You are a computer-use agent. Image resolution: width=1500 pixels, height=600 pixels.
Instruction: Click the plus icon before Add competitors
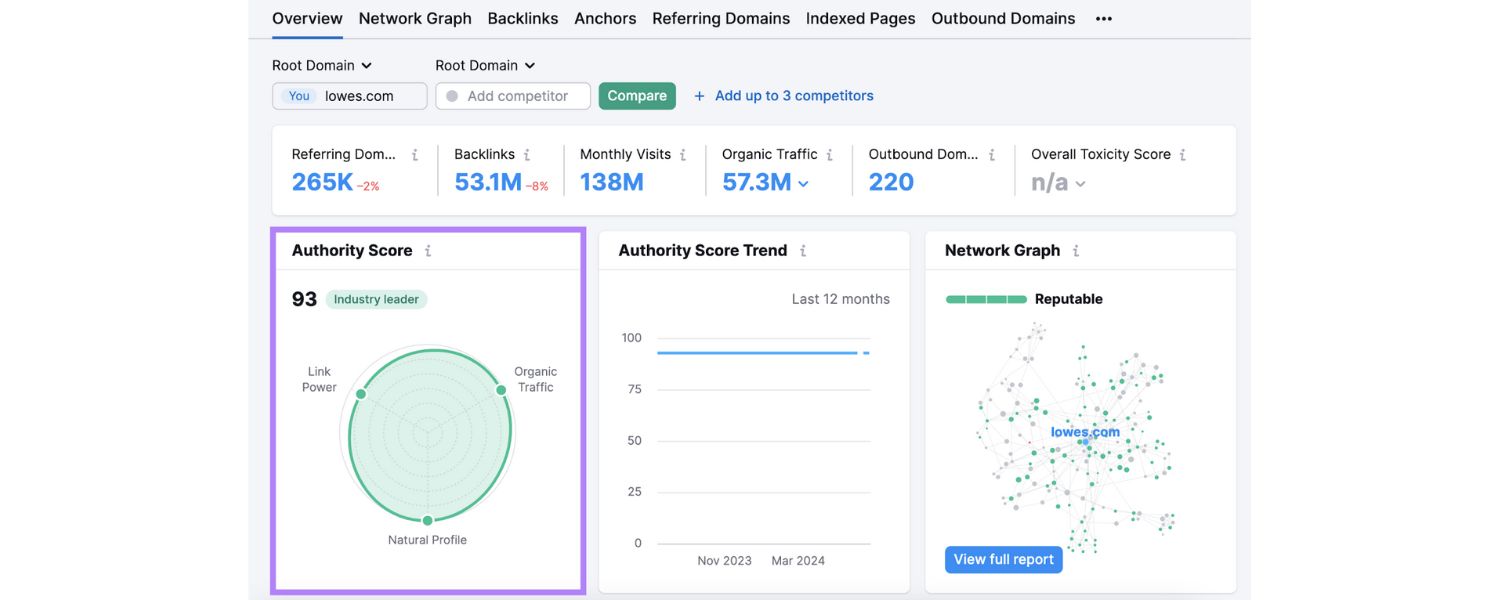pyautogui.click(x=697, y=95)
